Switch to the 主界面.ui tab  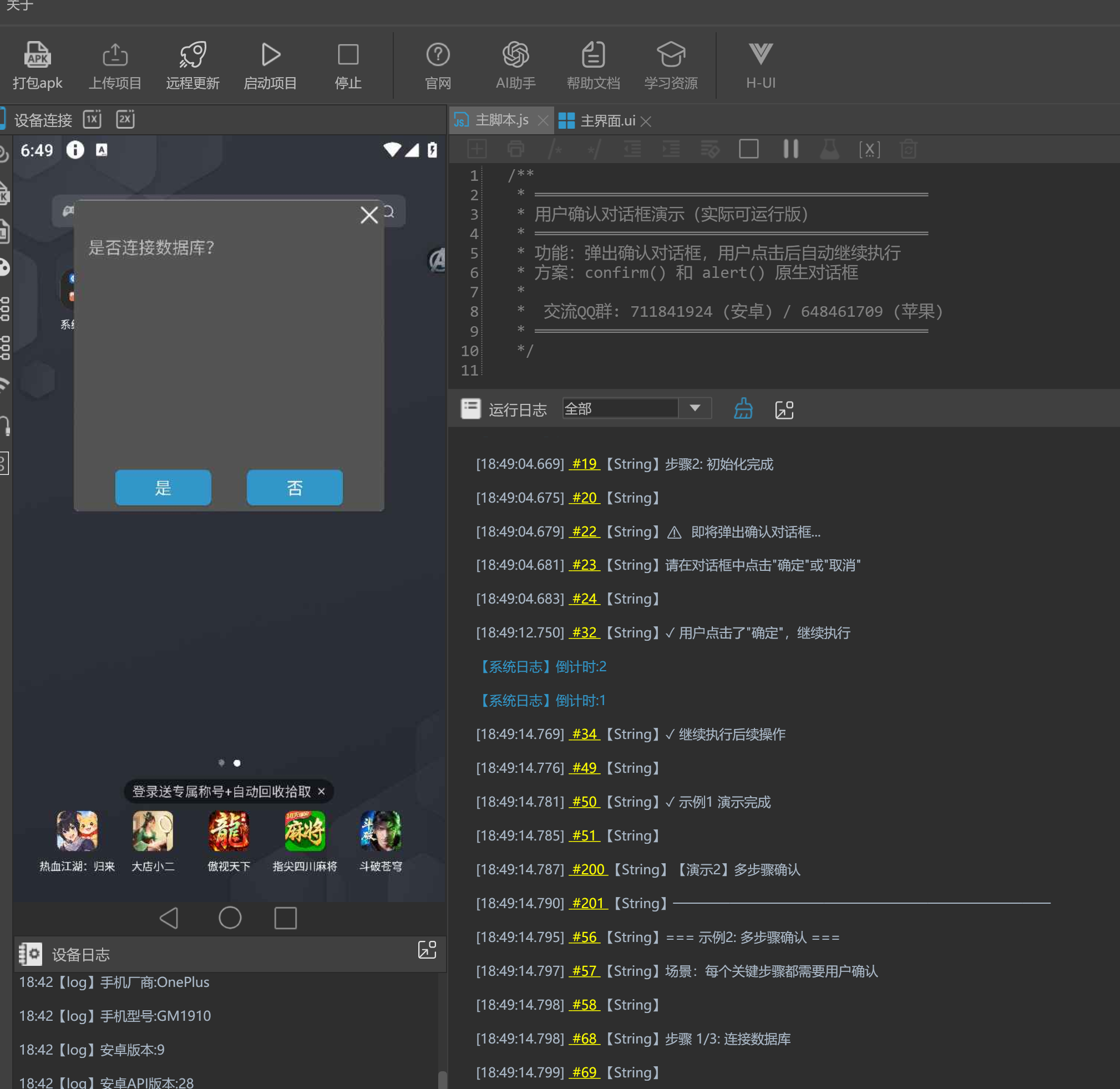point(597,121)
